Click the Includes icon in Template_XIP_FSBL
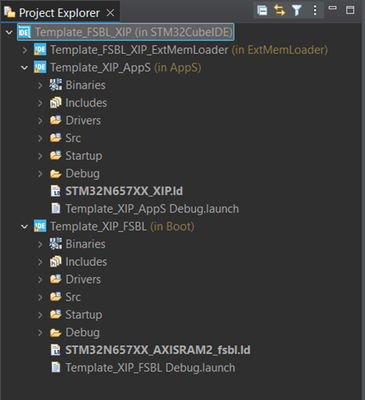The width and height of the screenshot is (365, 400). click(56, 262)
